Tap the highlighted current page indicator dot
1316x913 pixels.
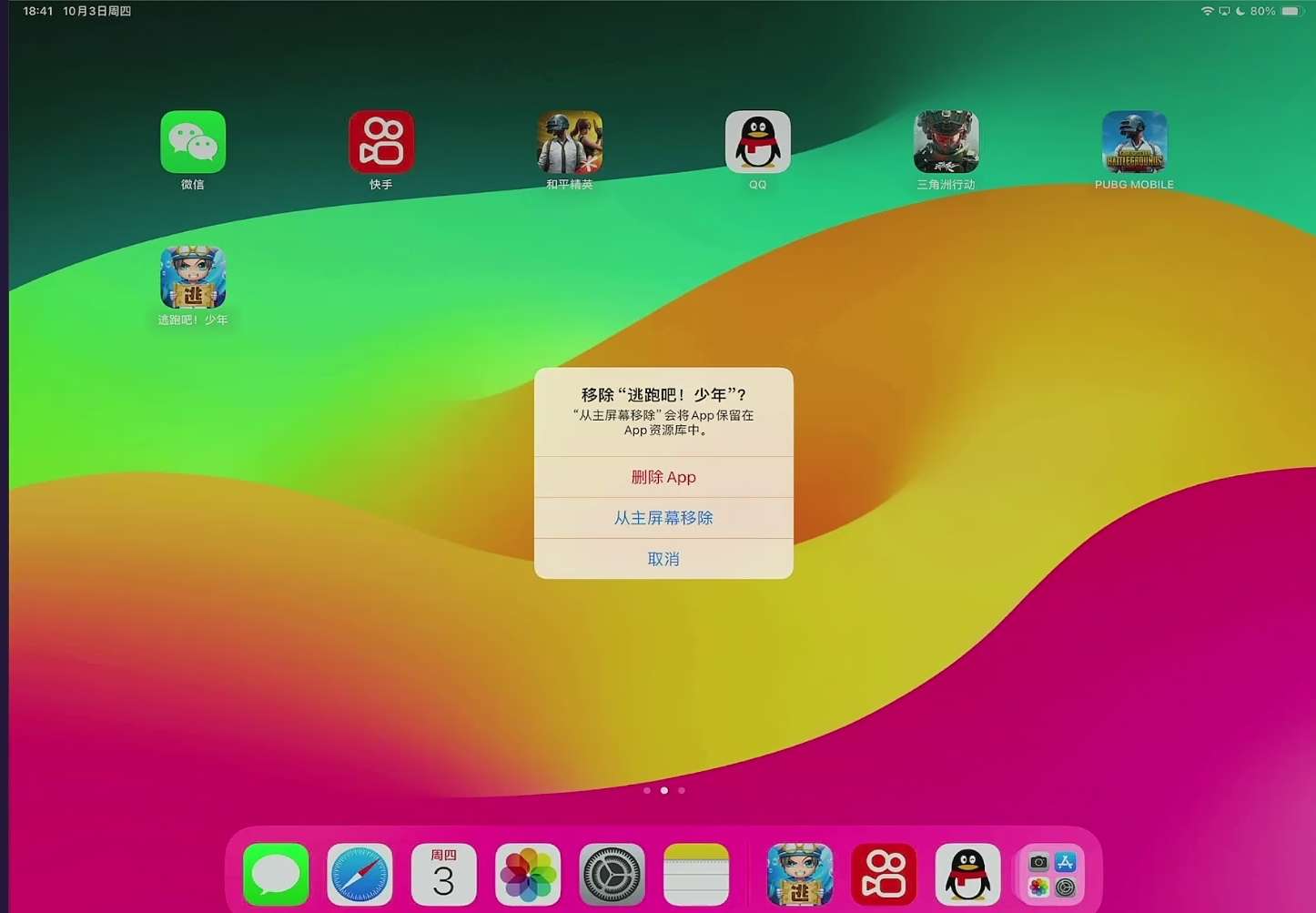coord(664,790)
